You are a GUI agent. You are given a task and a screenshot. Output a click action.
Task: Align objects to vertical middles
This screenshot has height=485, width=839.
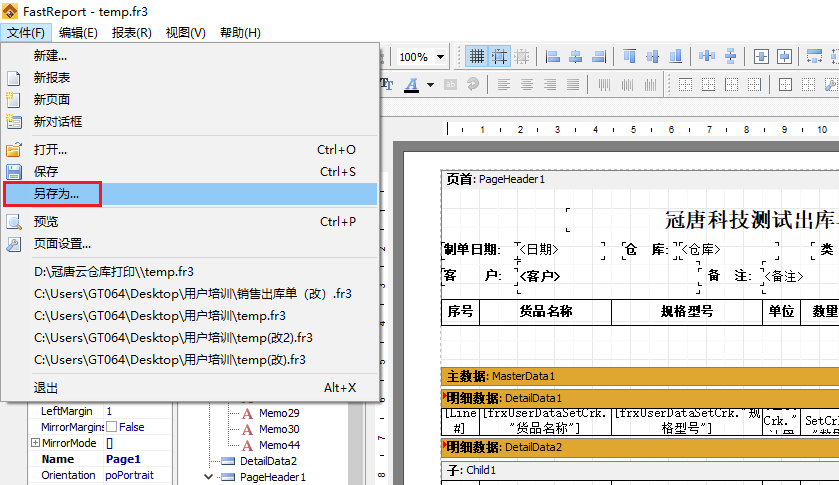pyautogui.click(x=653, y=56)
